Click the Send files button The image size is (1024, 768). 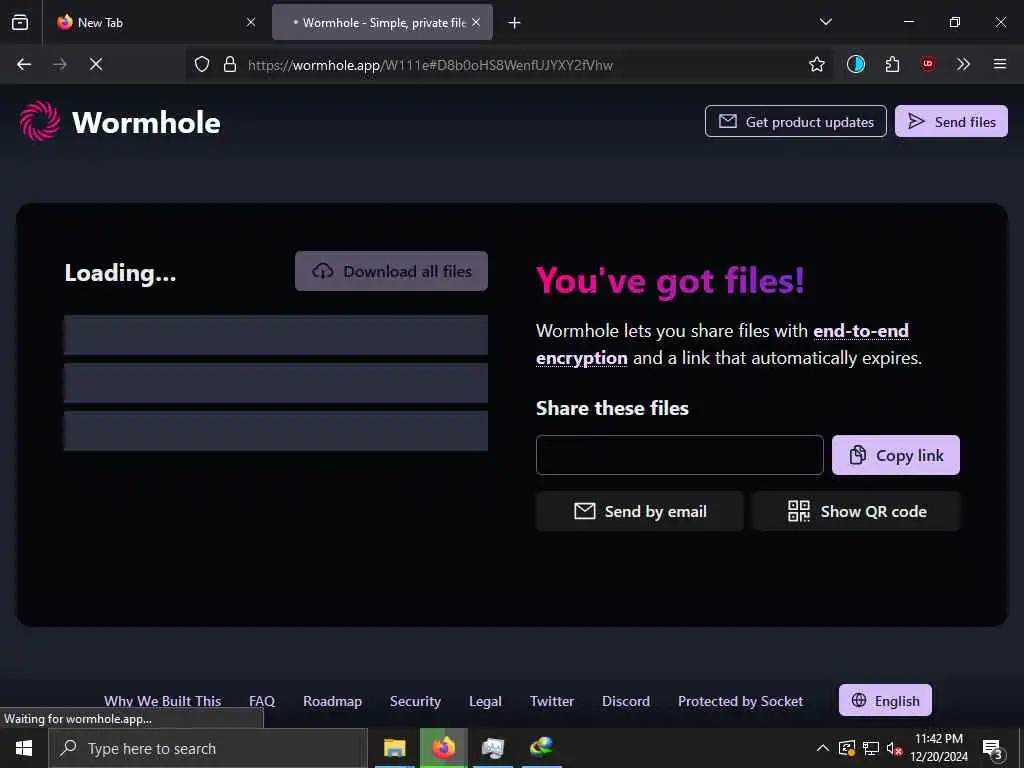pyautogui.click(x=951, y=121)
